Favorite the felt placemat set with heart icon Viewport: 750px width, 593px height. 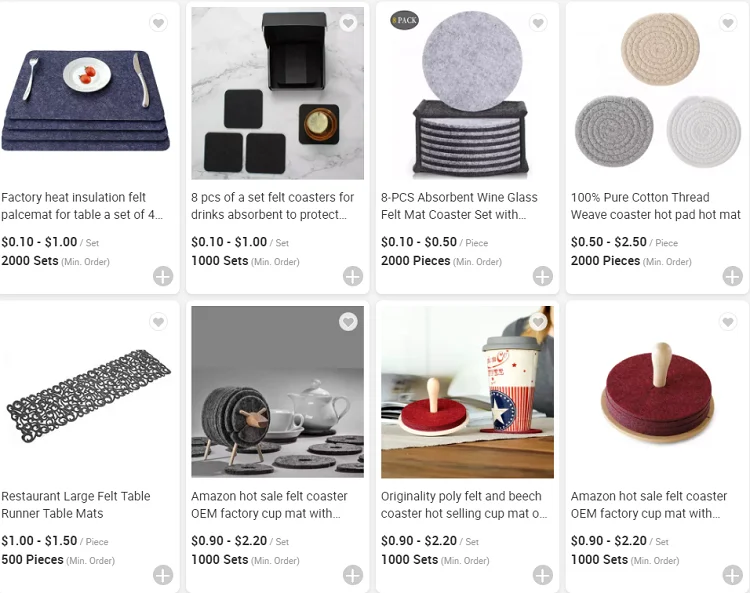158,23
